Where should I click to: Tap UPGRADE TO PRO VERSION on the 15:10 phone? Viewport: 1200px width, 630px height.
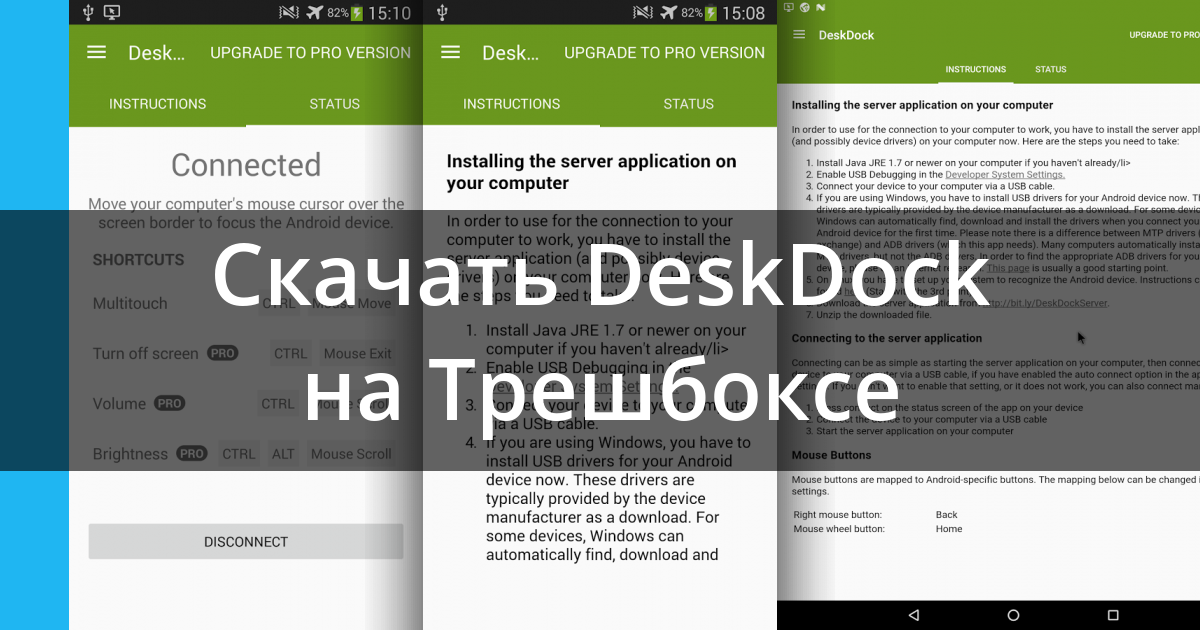coord(311,52)
